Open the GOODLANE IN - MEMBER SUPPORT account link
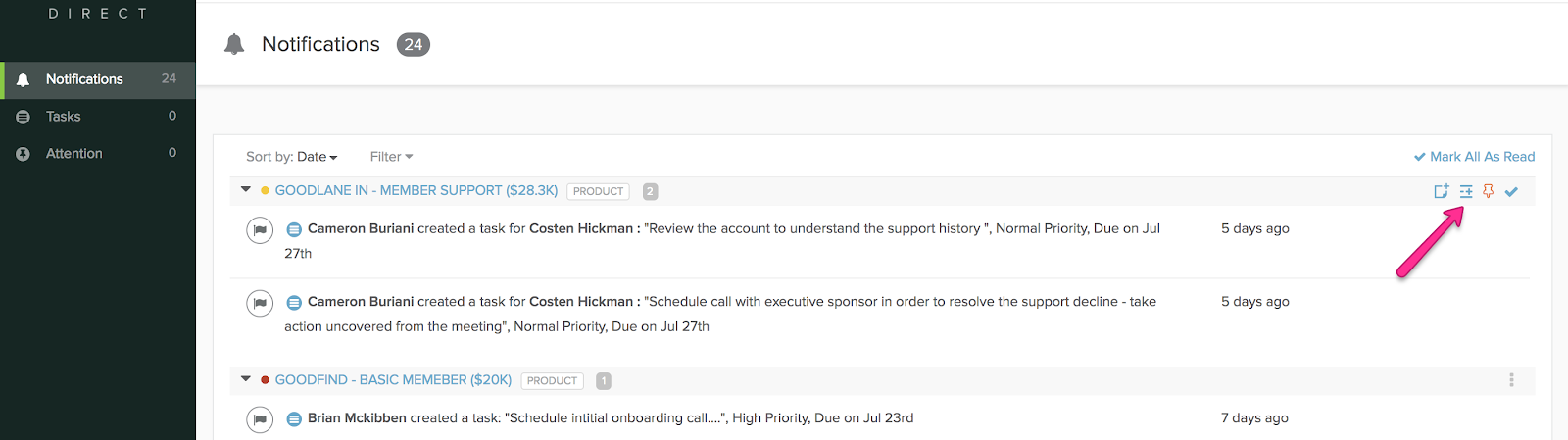Viewport: 1568px width, 440px height. pyautogui.click(x=416, y=191)
